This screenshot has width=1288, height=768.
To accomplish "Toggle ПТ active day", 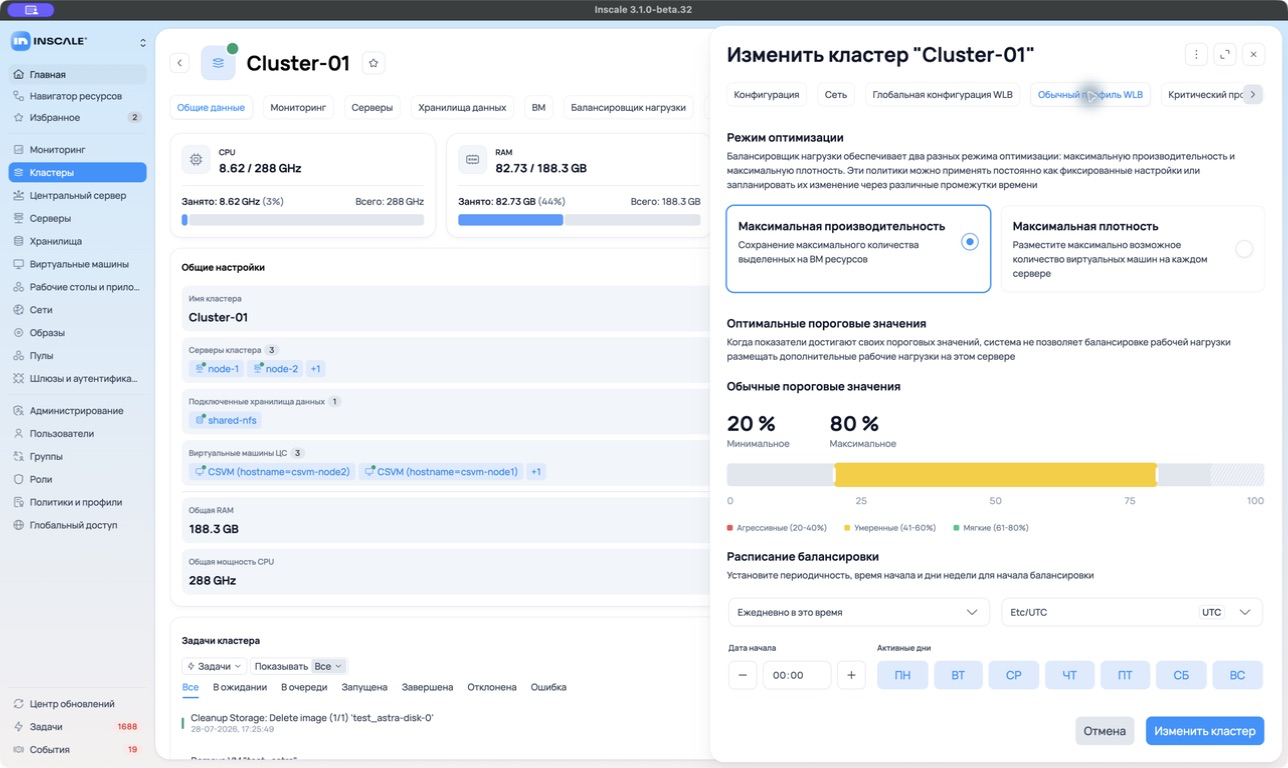I will (x=1125, y=675).
